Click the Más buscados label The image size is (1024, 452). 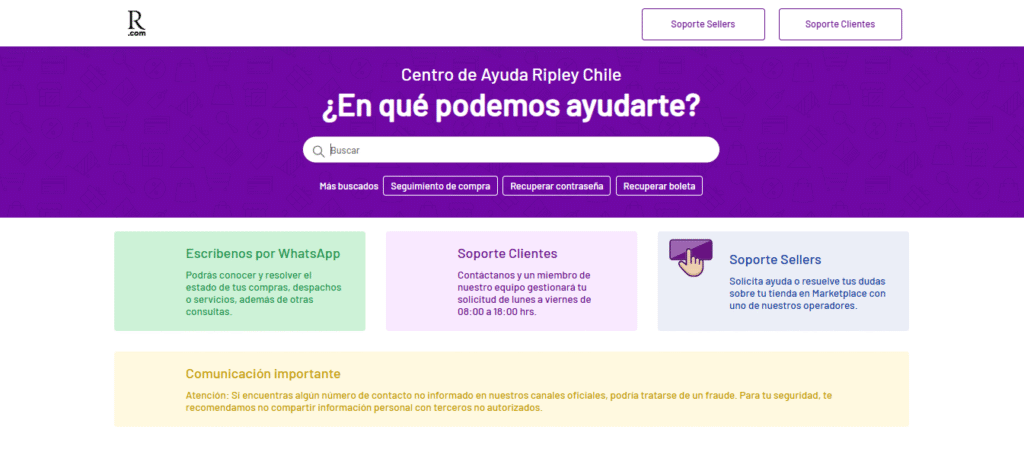click(349, 186)
